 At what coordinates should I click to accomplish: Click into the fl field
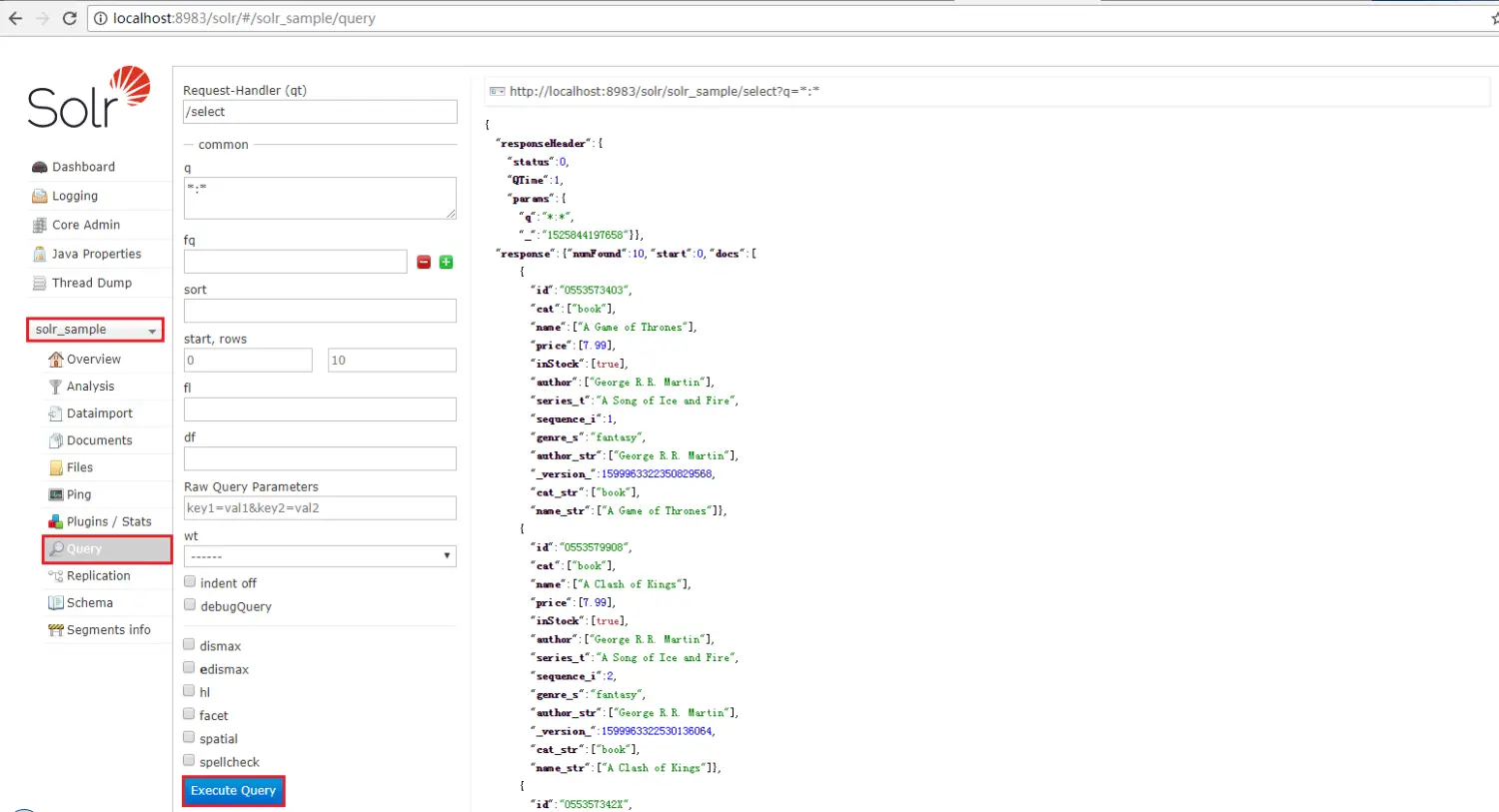pos(320,409)
